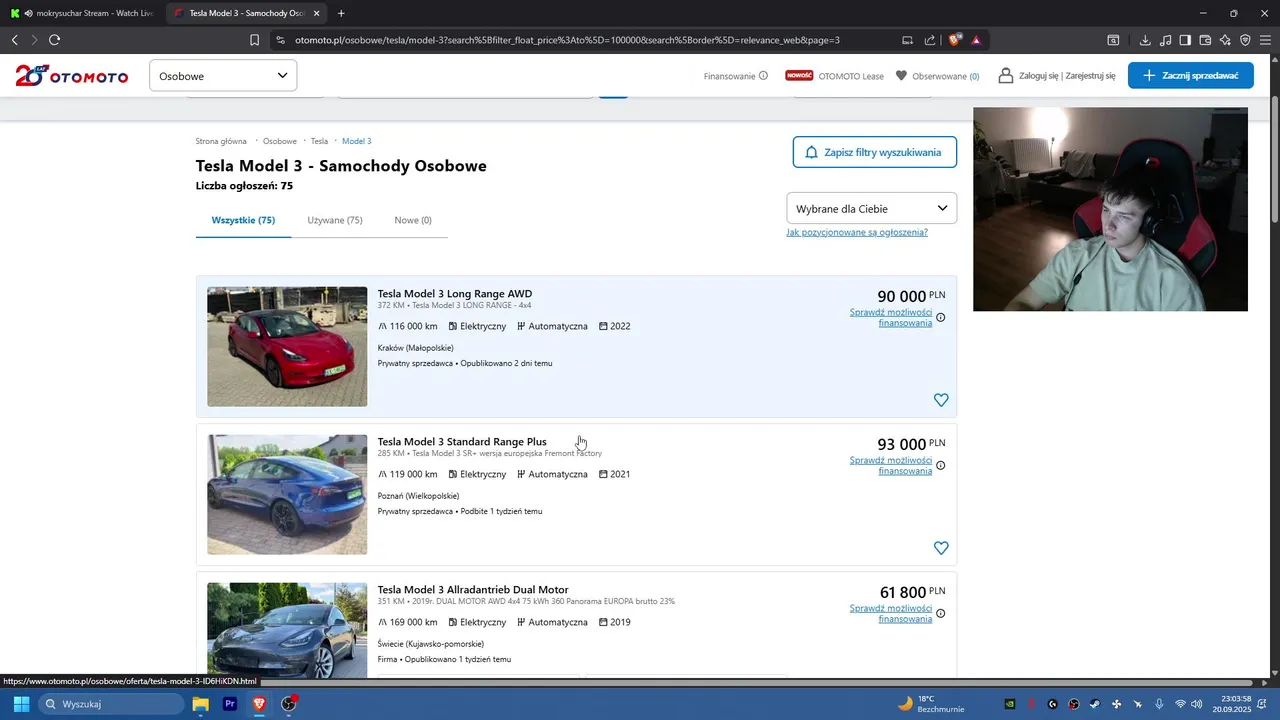Select Używane (75) tab

coord(335,220)
